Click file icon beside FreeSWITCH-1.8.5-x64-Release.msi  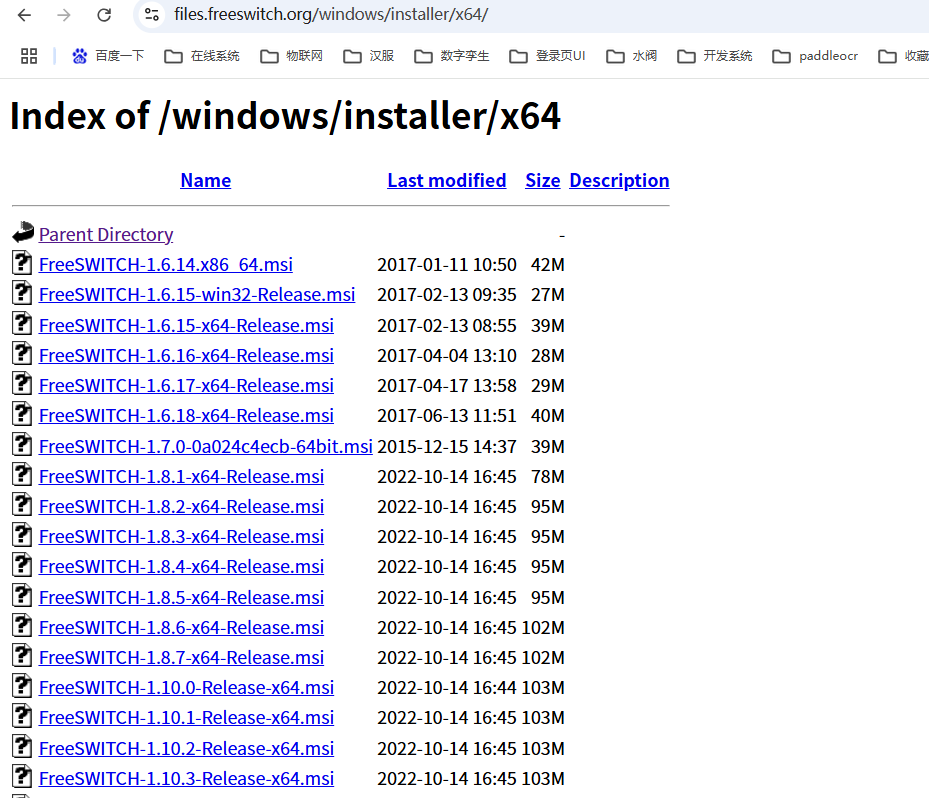[x=22, y=595]
